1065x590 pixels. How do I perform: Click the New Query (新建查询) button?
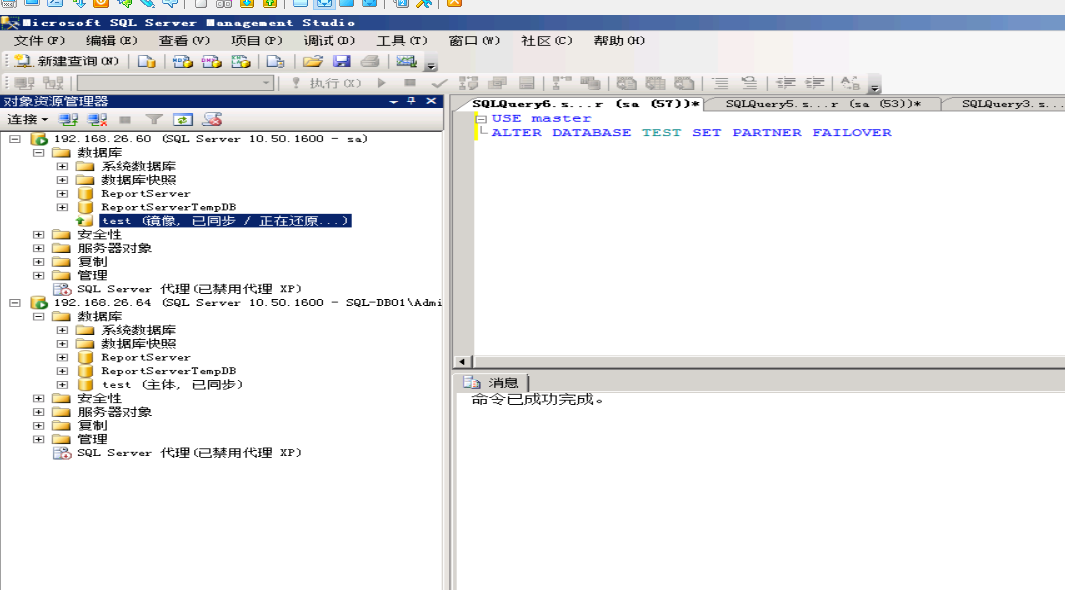[x=67, y=61]
